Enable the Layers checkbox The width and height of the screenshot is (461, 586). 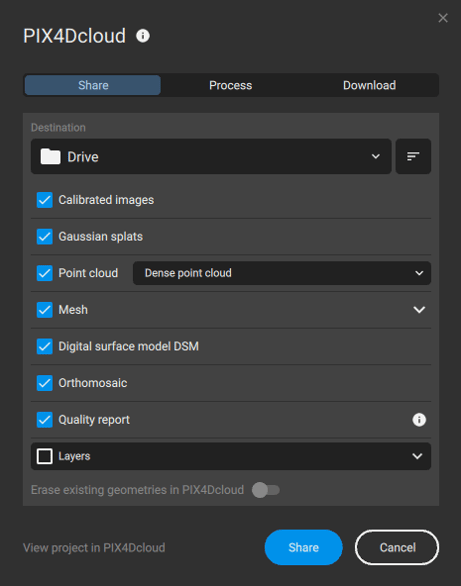pos(44,456)
